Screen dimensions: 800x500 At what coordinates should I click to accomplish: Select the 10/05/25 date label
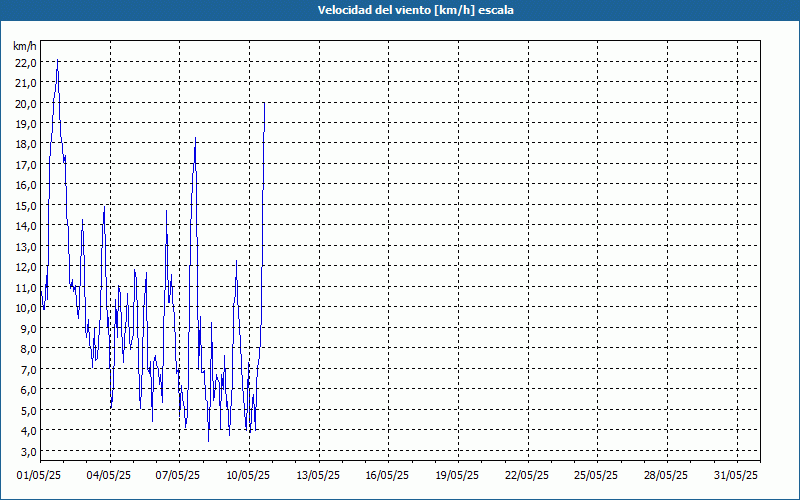click(248, 475)
